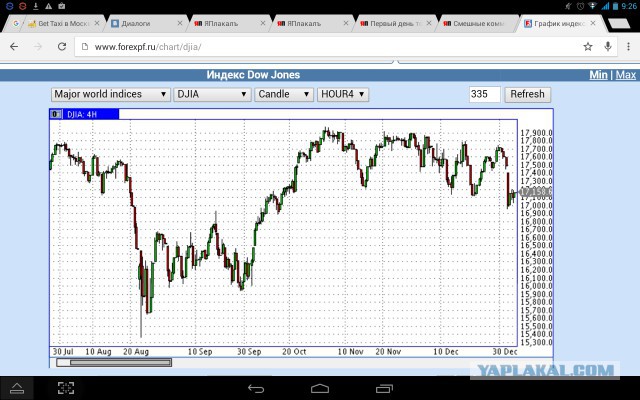
Task: Close the График индекса tab
Action: tap(593, 23)
